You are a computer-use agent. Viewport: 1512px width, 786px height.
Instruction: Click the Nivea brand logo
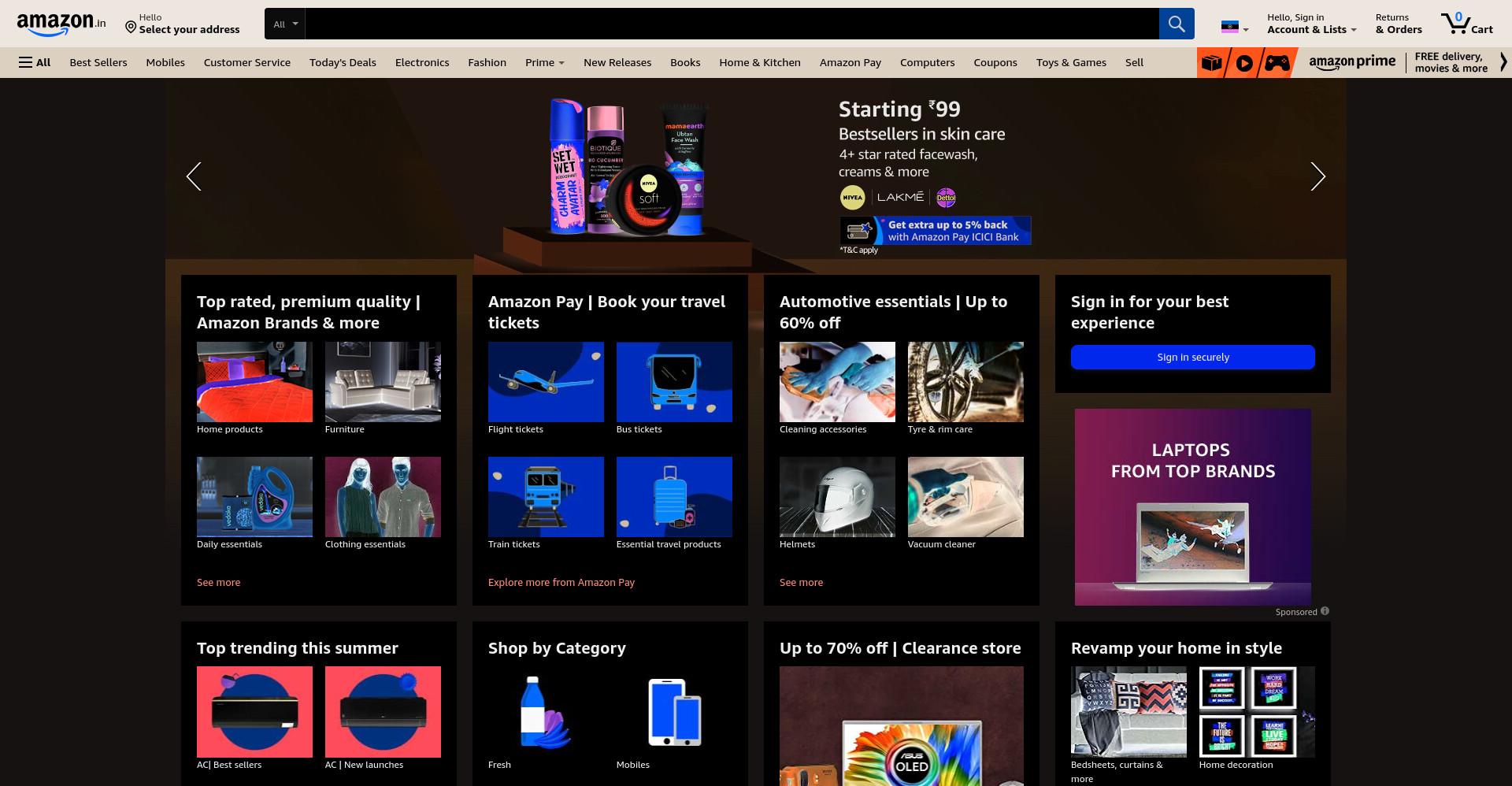coord(852,198)
